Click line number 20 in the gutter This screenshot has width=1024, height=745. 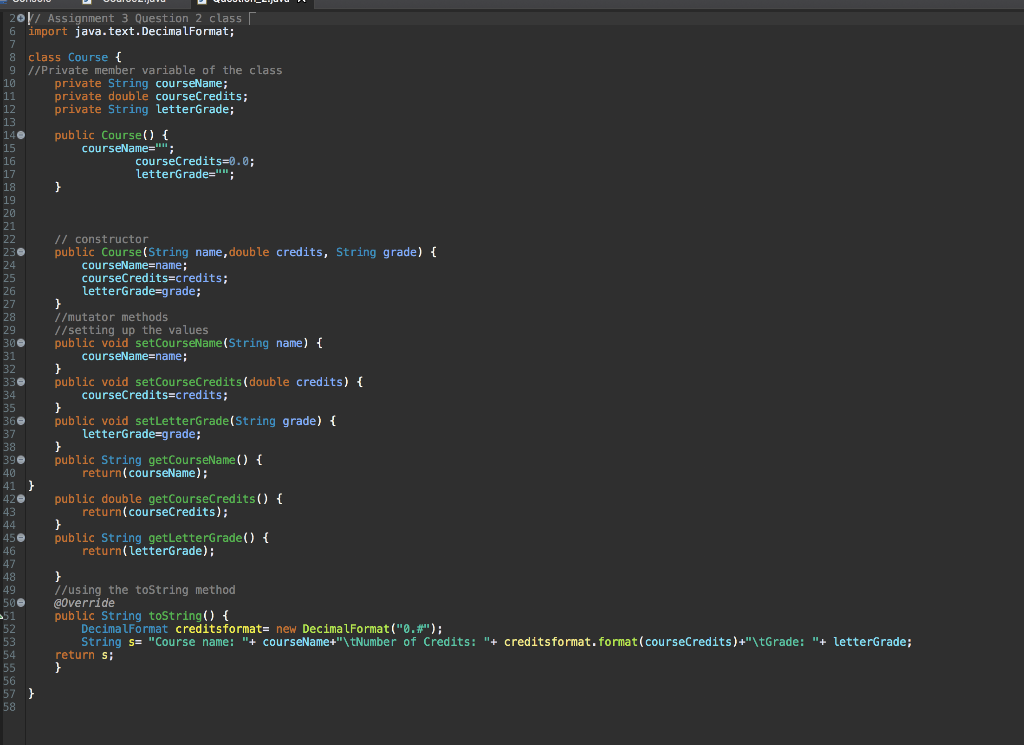click(x=9, y=213)
